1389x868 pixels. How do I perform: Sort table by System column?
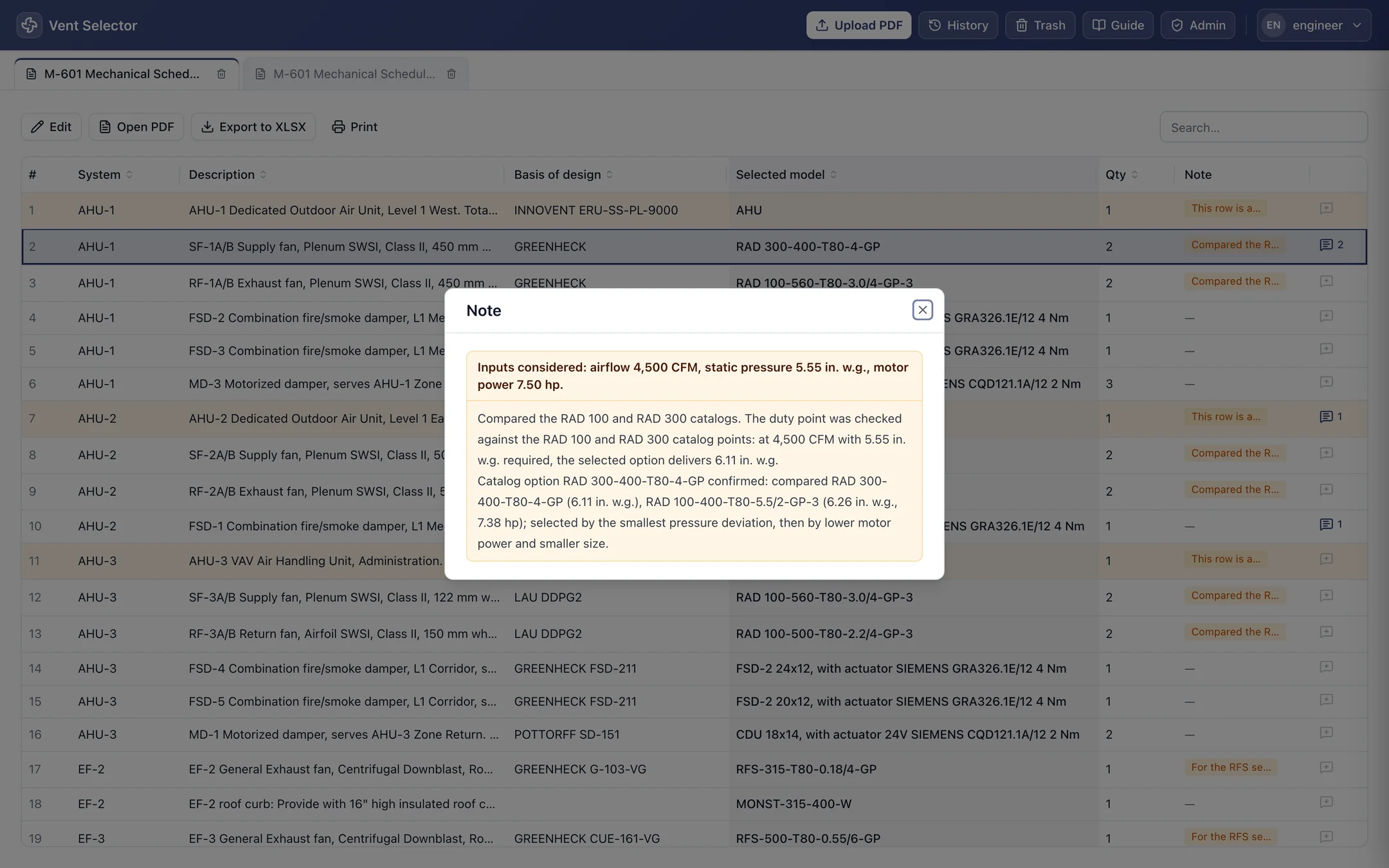click(105, 174)
